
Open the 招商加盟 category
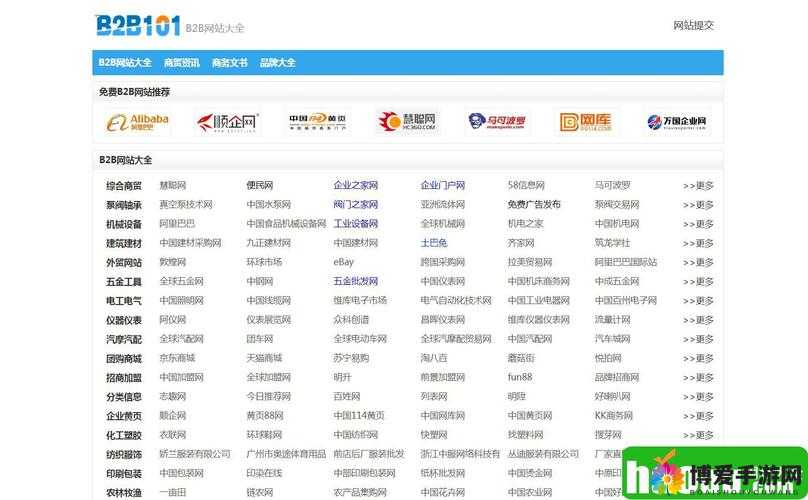point(124,378)
